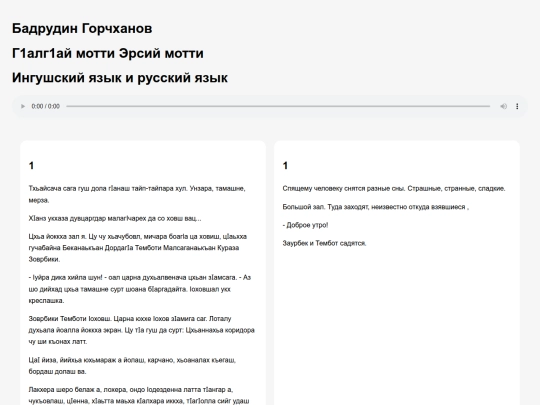The width and height of the screenshot is (540, 405).
Task: Click paragraph starting Зоврбики Темботи
Action: pos(142,330)
